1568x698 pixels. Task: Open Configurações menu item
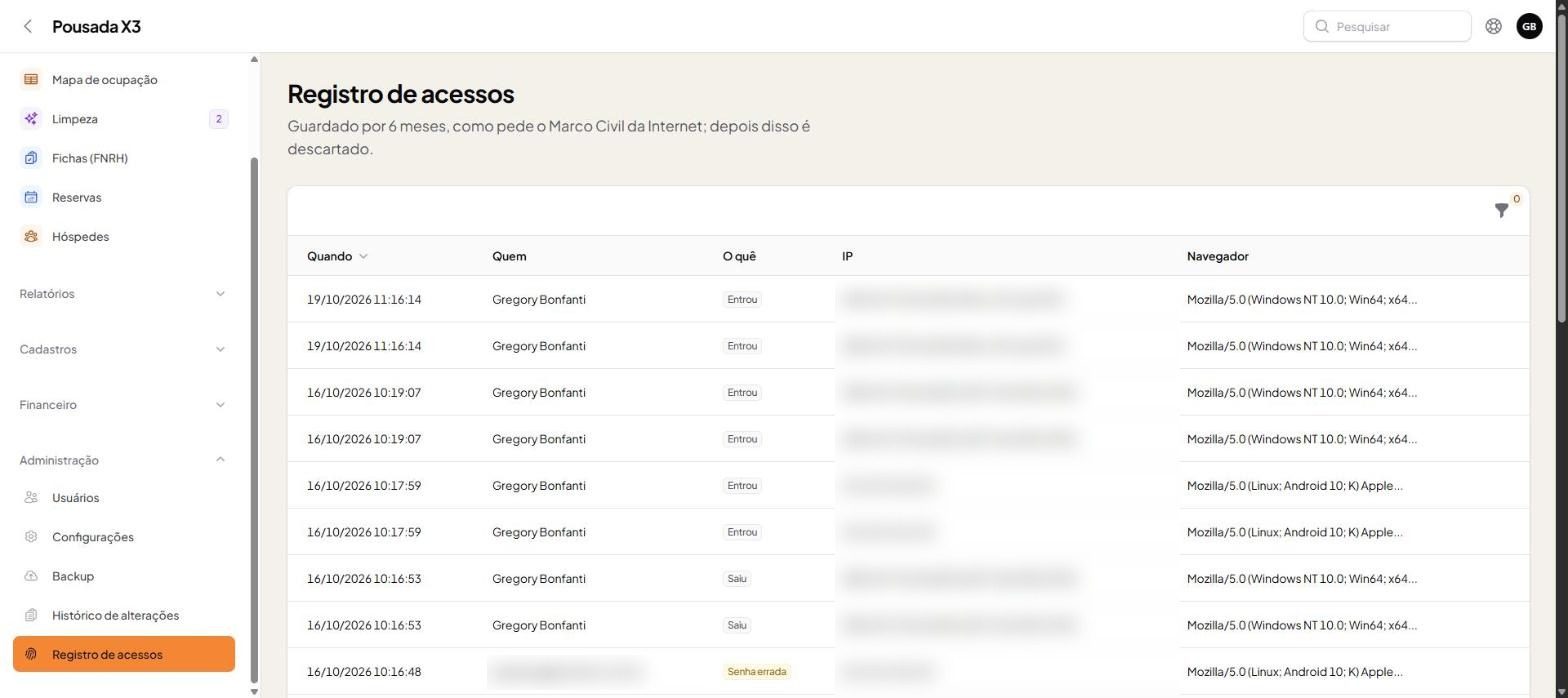click(x=124, y=537)
